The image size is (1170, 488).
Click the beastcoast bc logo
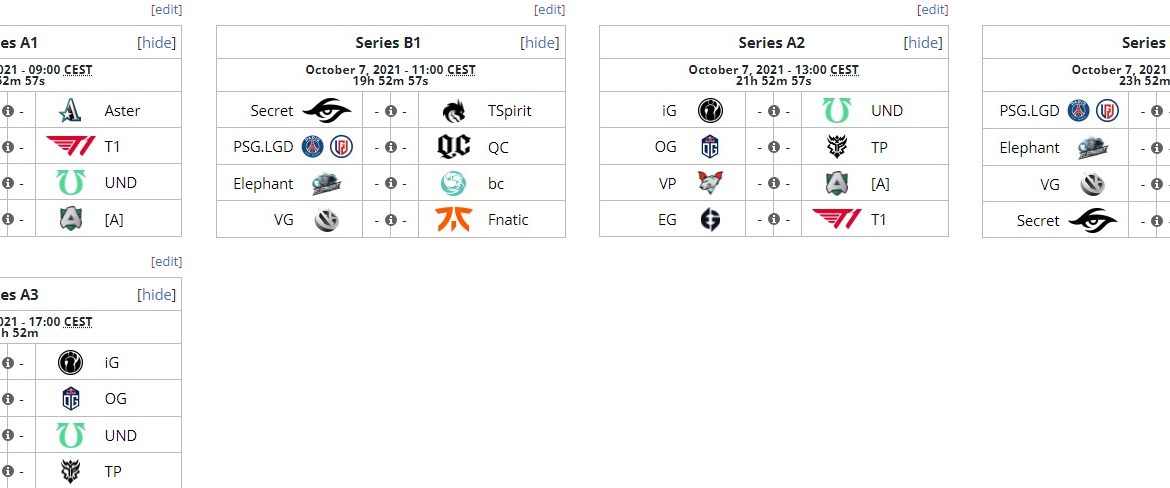click(x=453, y=183)
